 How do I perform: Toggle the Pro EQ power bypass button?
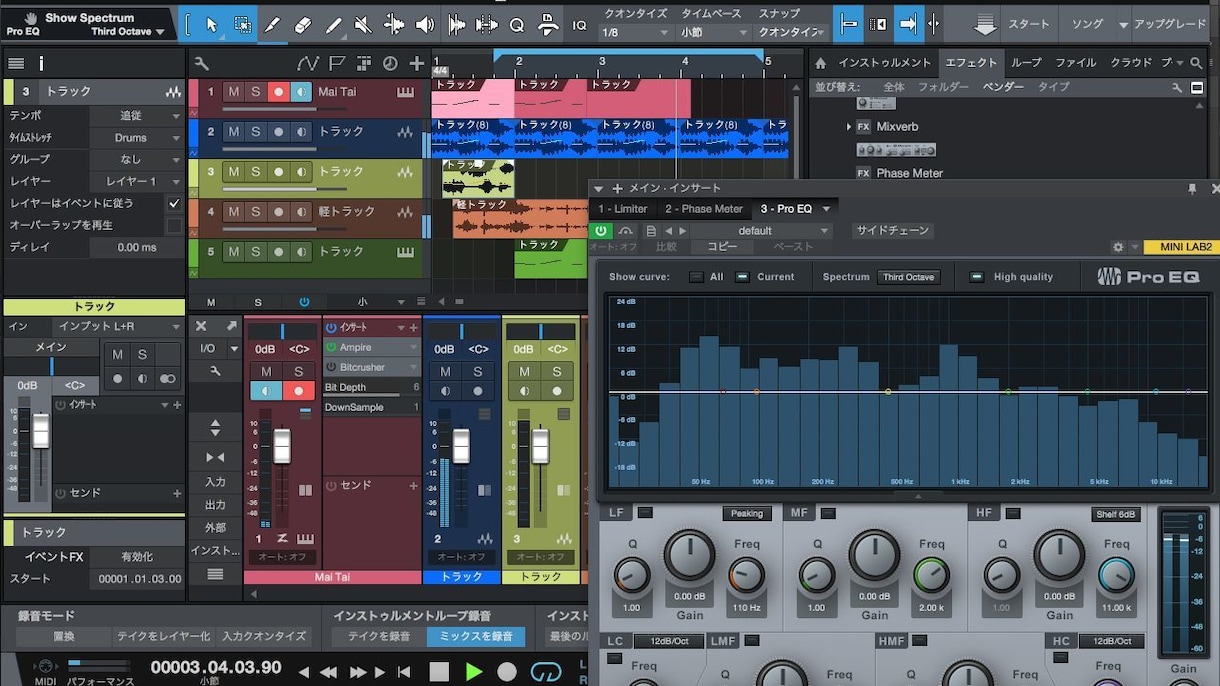pyautogui.click(x=602, y=231)
